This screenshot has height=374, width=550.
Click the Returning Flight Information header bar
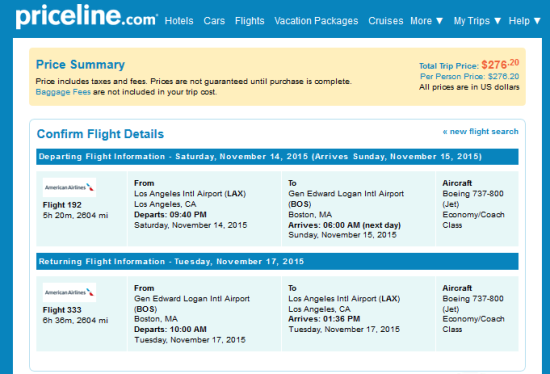tap(277, 261)
